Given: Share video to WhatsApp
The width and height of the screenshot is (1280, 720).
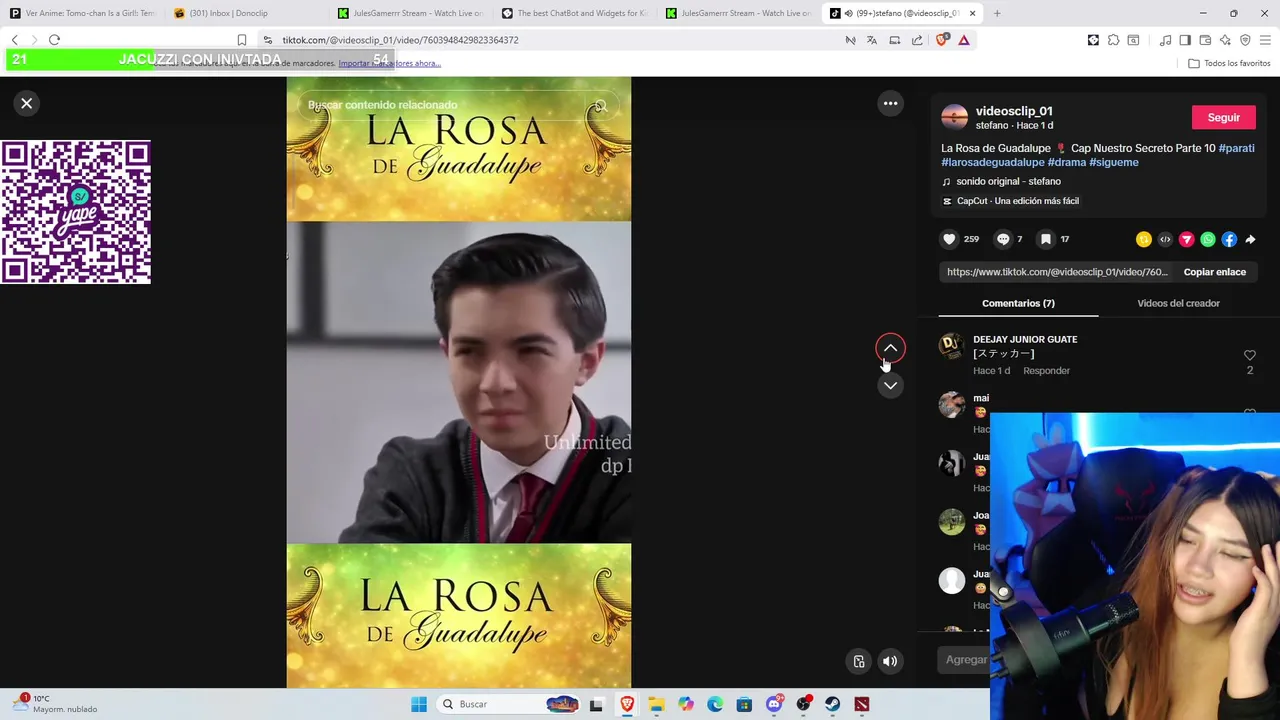Looking at the screenshot, I should coord(1208,239).
